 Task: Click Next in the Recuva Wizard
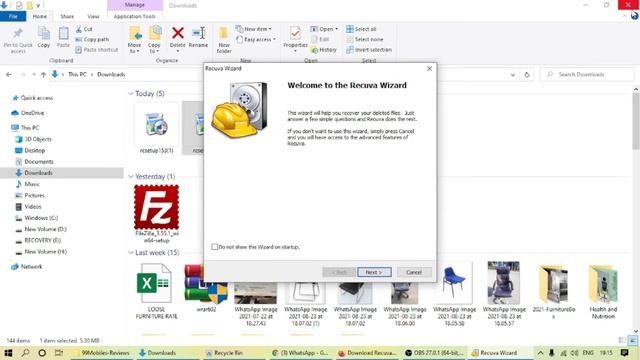point(374,272)
